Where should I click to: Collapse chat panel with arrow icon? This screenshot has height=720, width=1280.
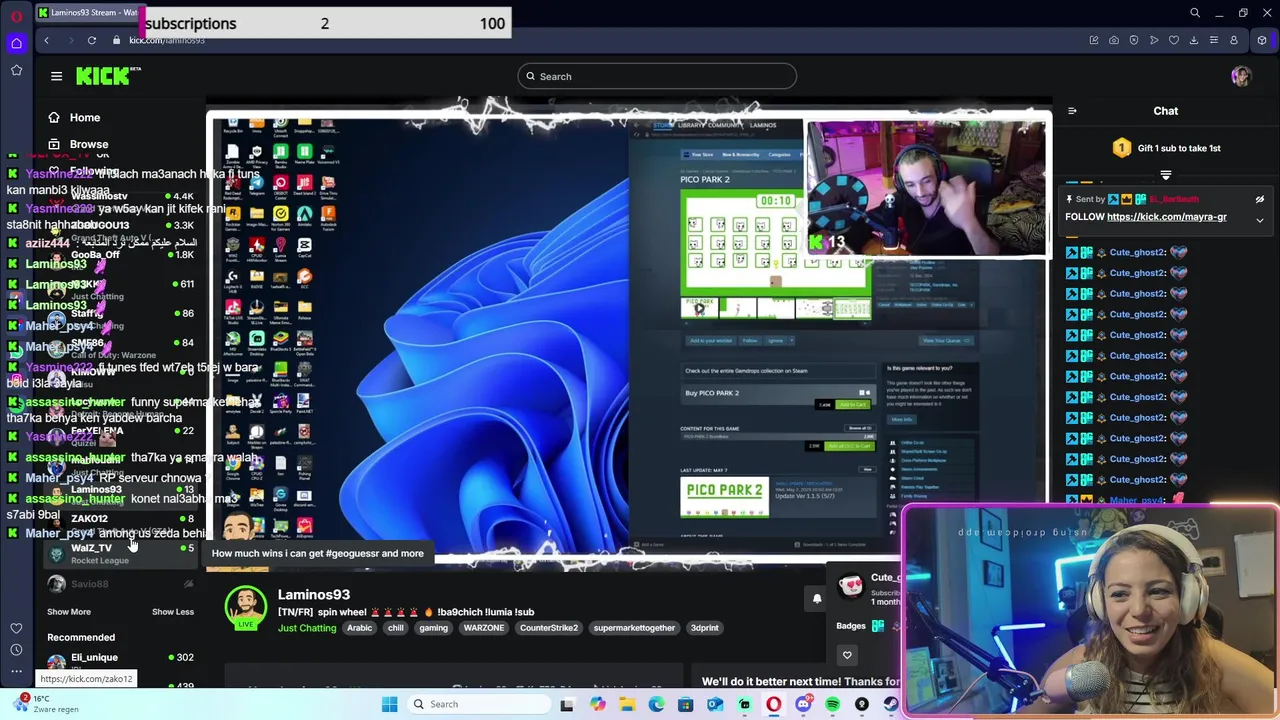click(x=1072, y=111)
